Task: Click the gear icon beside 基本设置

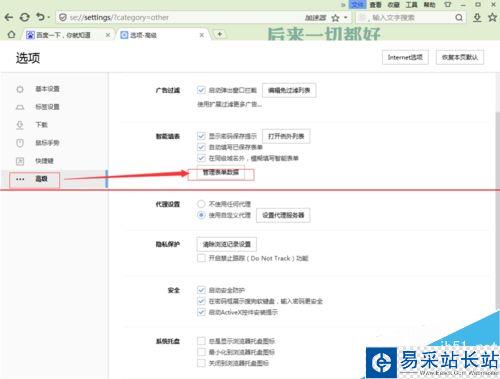Action: click(x=20, y=89)
